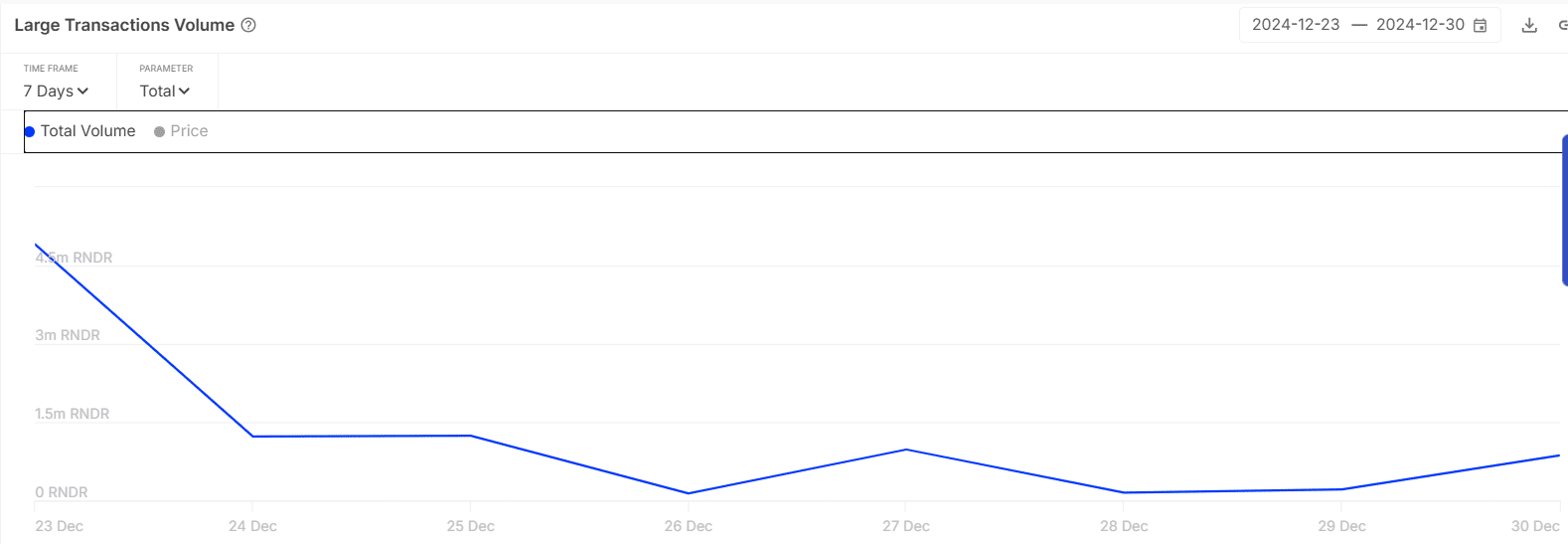Click the 28 Dec x-axis label

(x=1124, y=526)
